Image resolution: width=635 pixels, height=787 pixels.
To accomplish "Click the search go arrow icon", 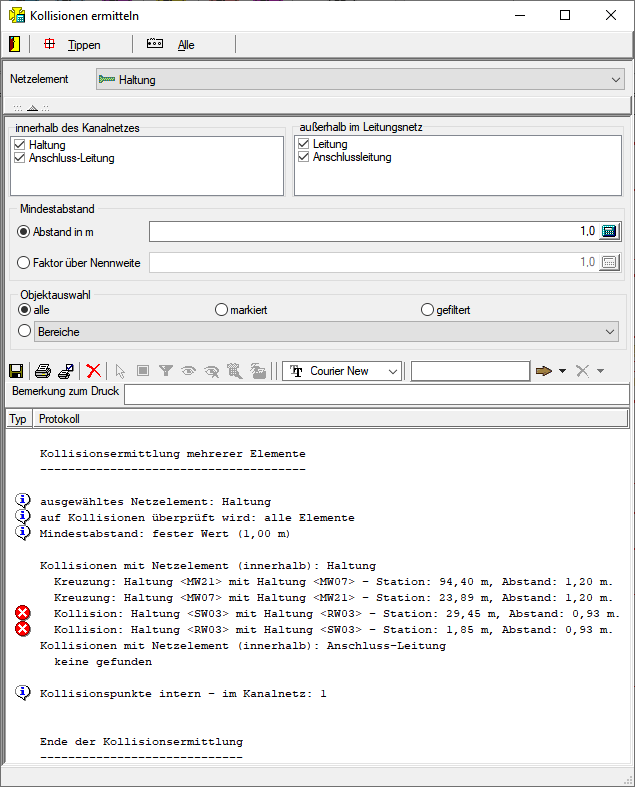I will pos(544,371).
